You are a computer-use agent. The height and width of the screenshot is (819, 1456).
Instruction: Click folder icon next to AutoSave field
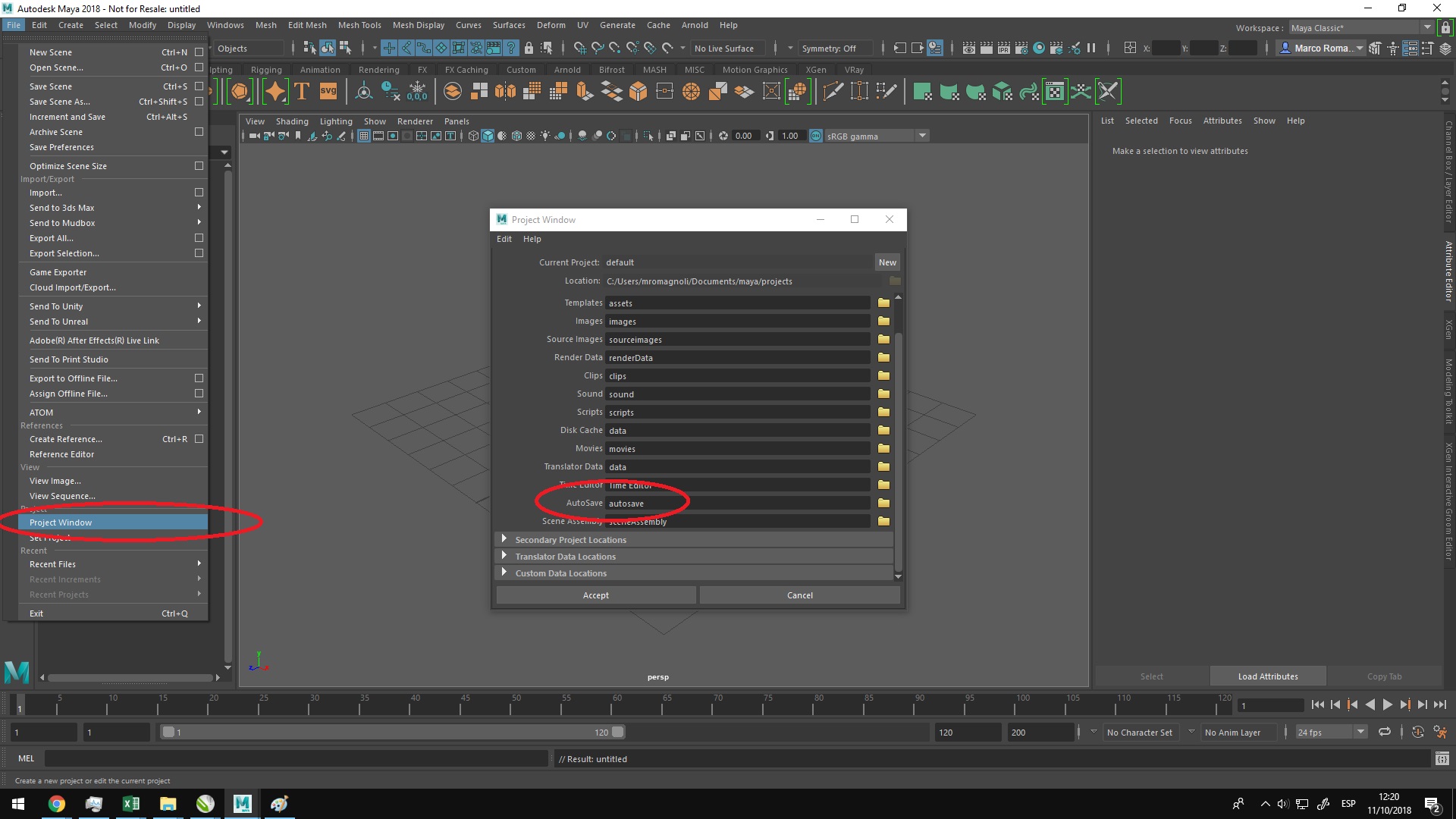coord(883,504)
